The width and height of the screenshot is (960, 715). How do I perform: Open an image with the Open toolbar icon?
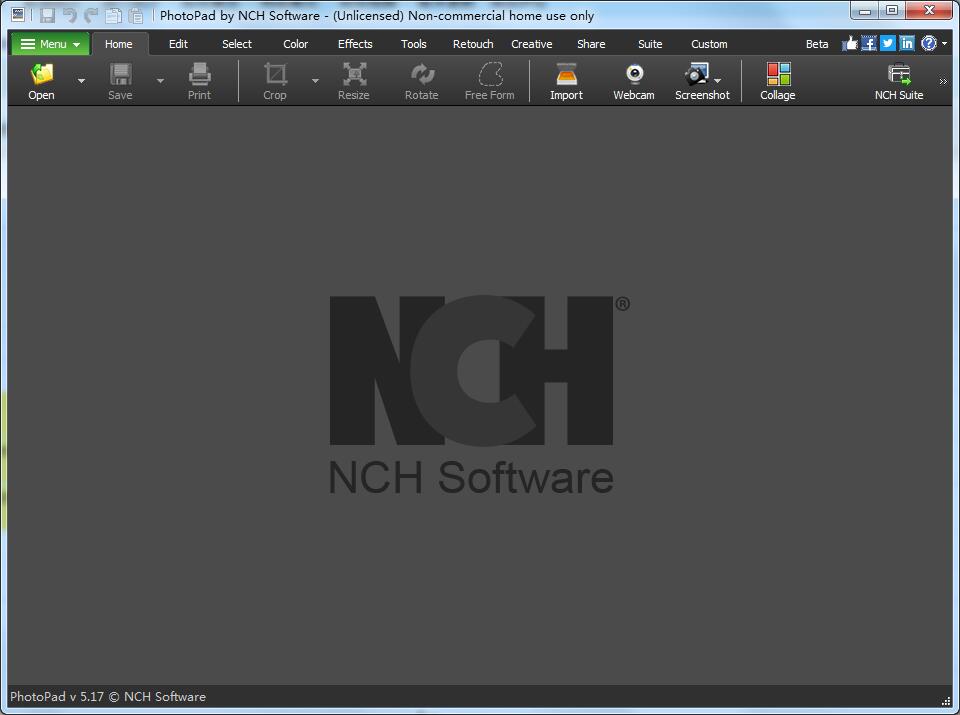[x=41, y=81]
